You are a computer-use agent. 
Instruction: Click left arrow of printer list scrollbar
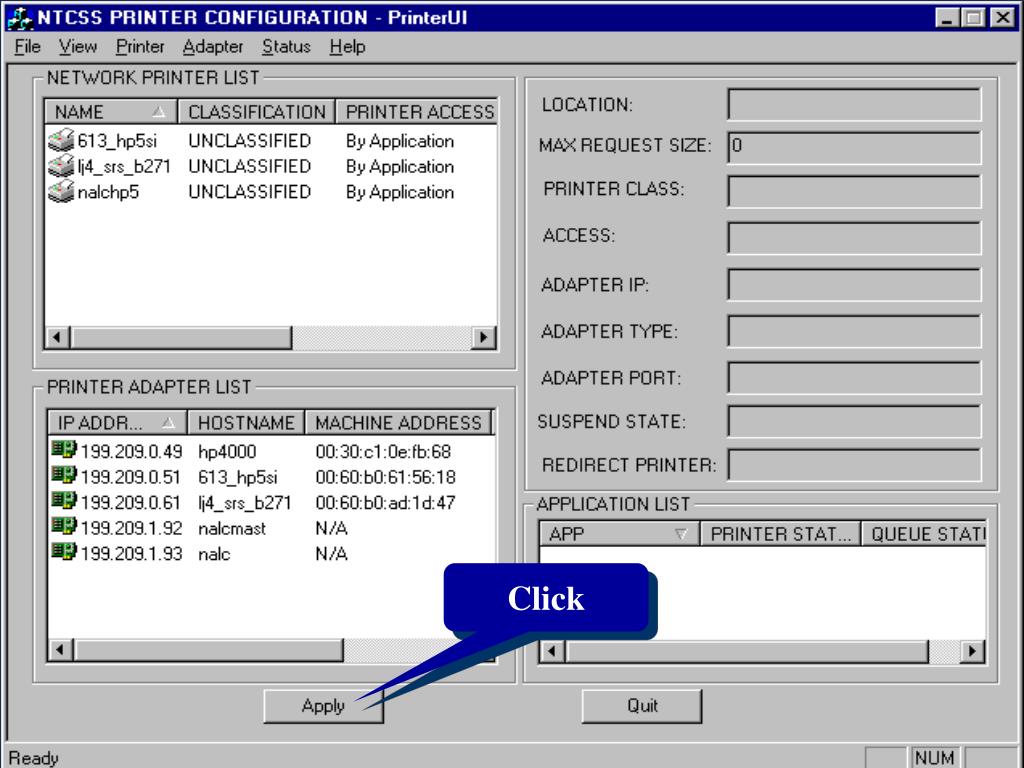coord(58,337)
